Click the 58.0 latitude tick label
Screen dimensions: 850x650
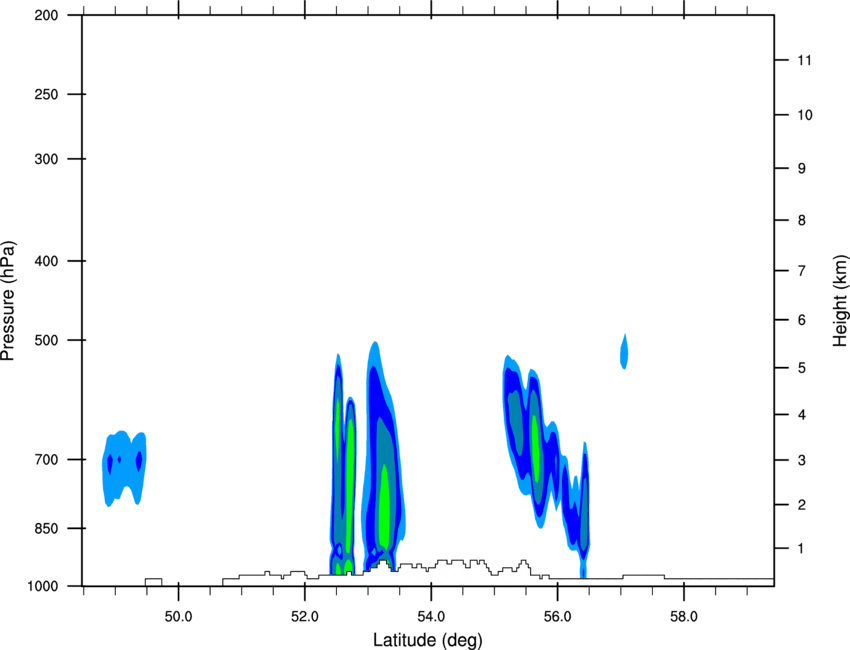click(x=684, y=617)
